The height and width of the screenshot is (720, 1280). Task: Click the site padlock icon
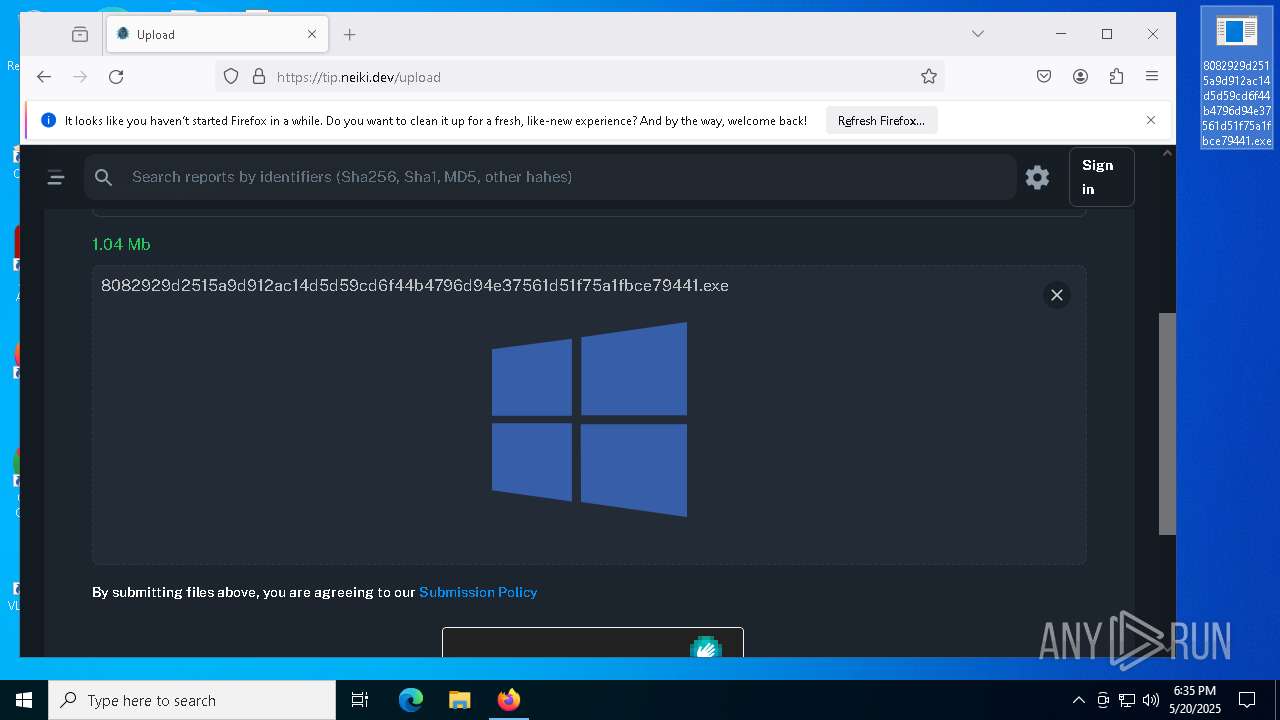pos(258,77)
